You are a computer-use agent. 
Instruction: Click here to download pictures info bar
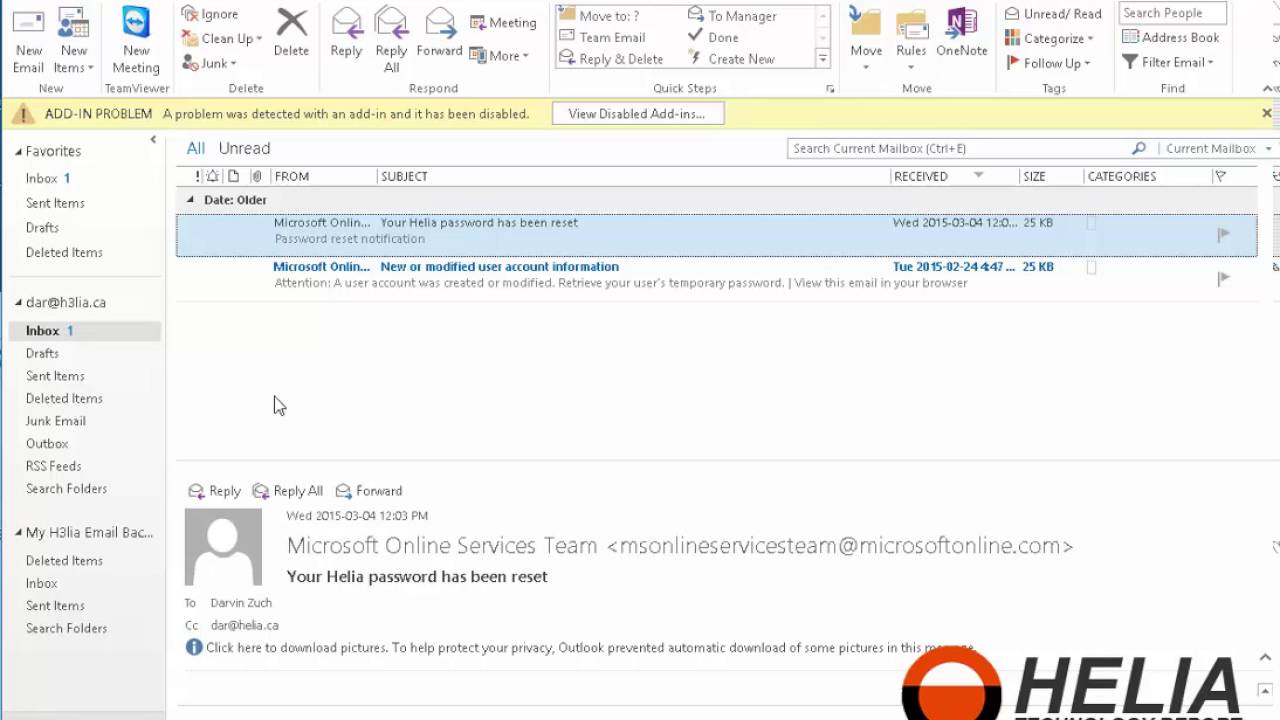click(580, 648)
